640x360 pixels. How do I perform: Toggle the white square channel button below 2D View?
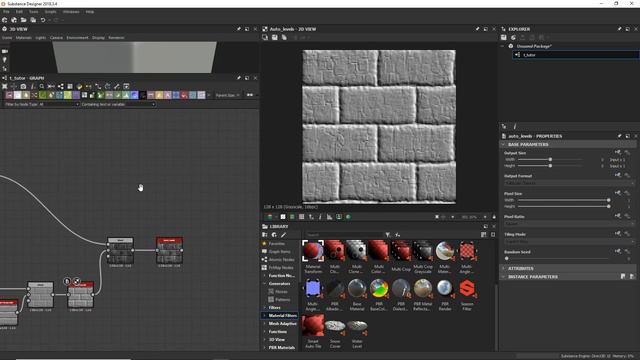[x=282, y=217]
